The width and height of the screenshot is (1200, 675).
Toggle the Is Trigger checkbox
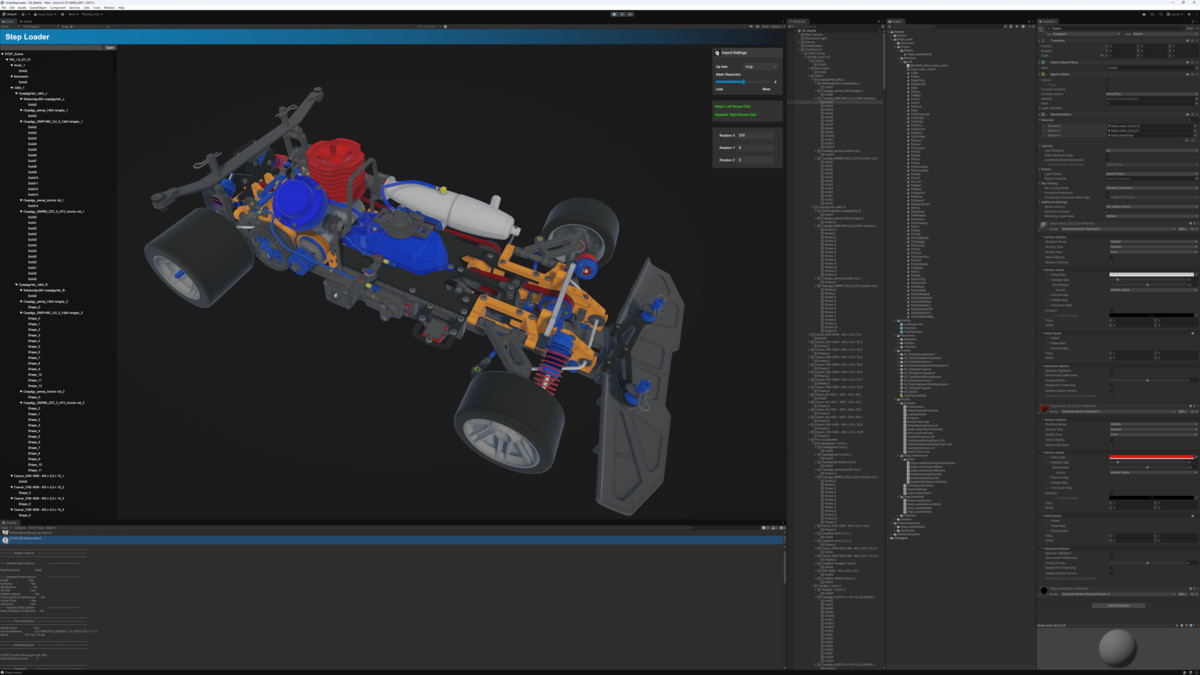click(1108, 84)
